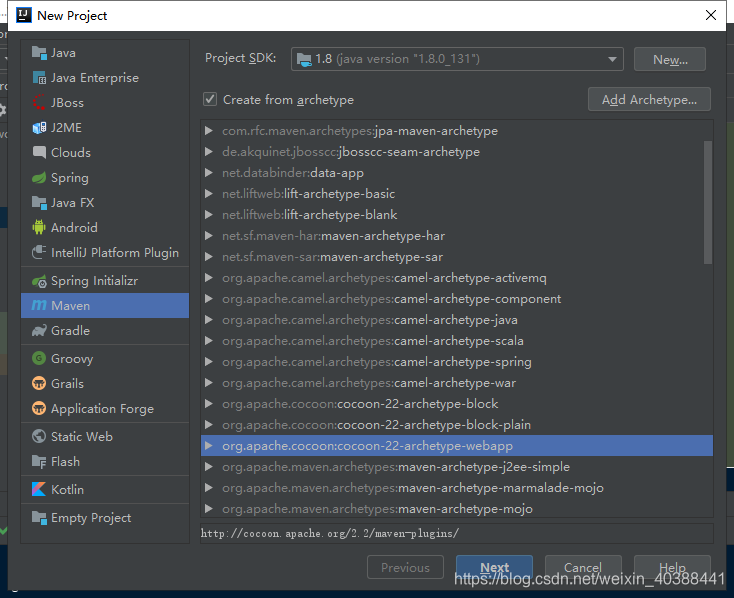Viewport: 734px width, 598px height.
Task: Click the J2ME icon
Action: click(x=39, y=127)
